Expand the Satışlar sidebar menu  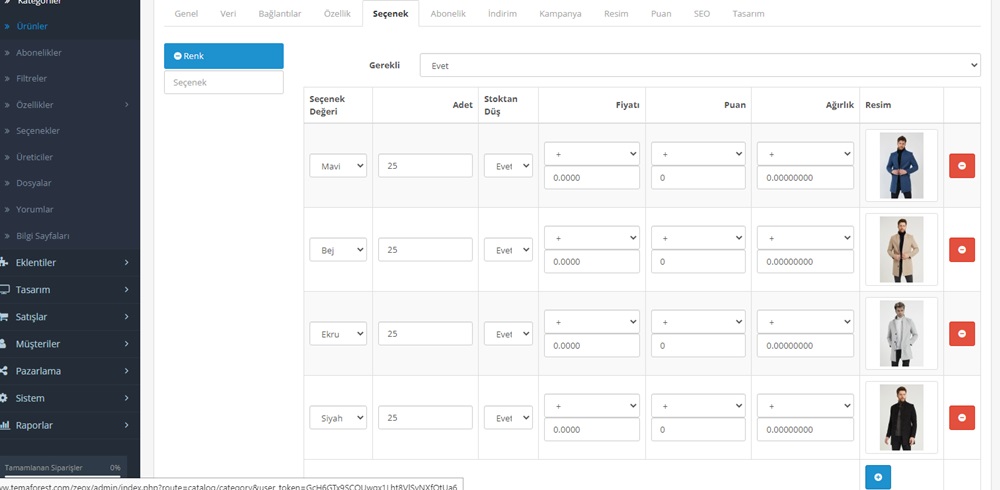coord(70,317)
